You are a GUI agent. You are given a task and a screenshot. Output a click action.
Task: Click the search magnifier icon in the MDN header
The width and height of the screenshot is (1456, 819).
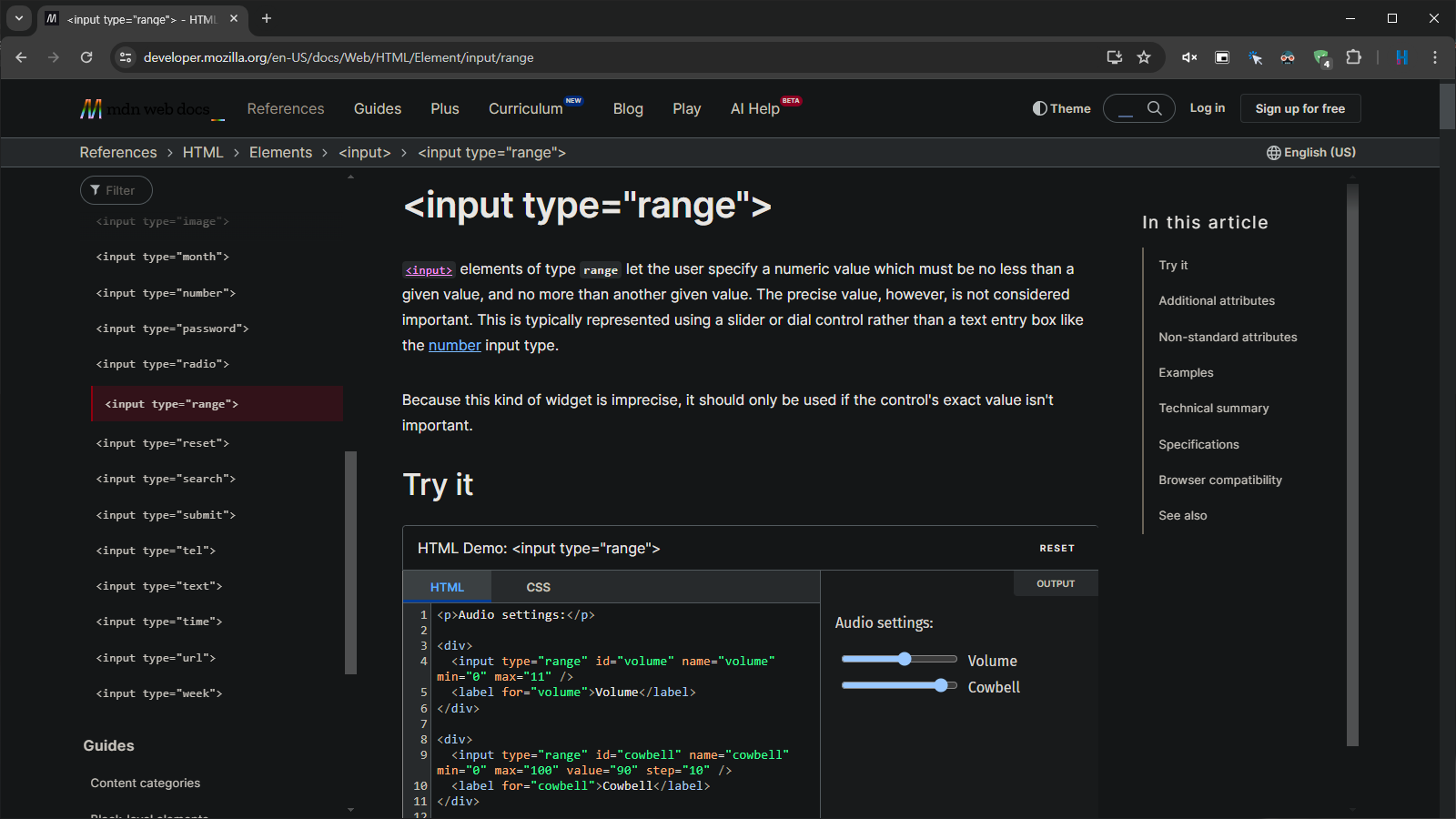click(1155, 108)
